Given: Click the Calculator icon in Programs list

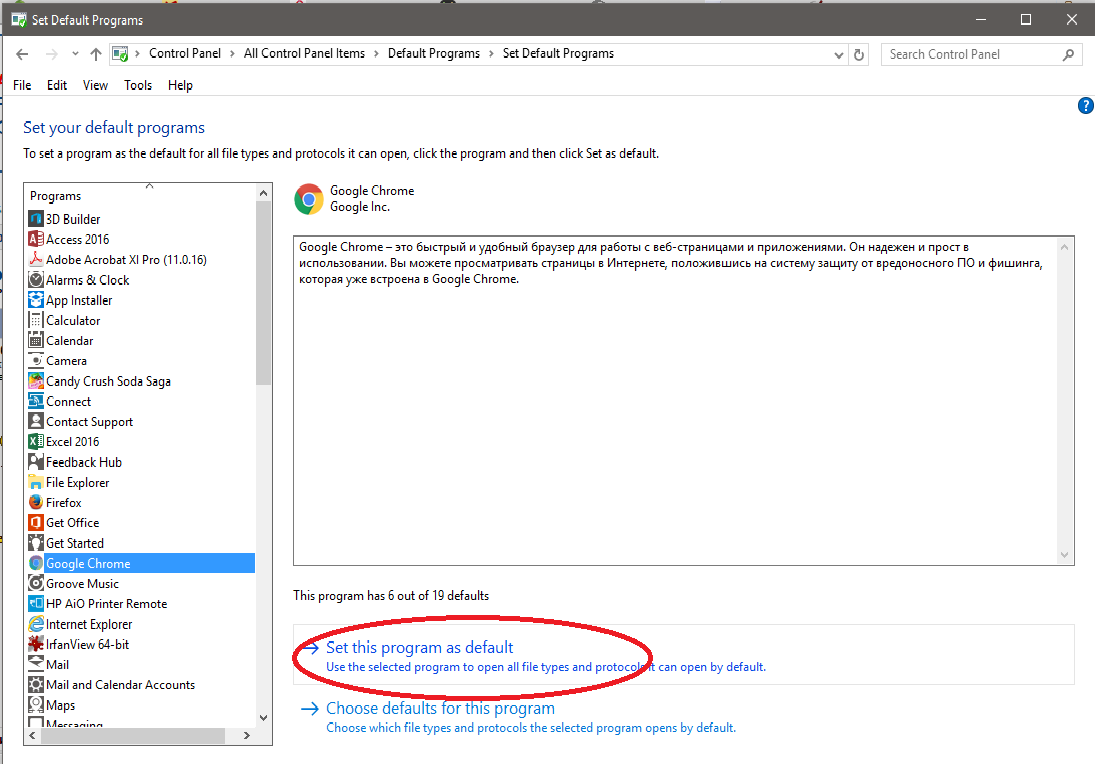Looking at the screenshot, I should pyautogui.click(x=36, y=321).
